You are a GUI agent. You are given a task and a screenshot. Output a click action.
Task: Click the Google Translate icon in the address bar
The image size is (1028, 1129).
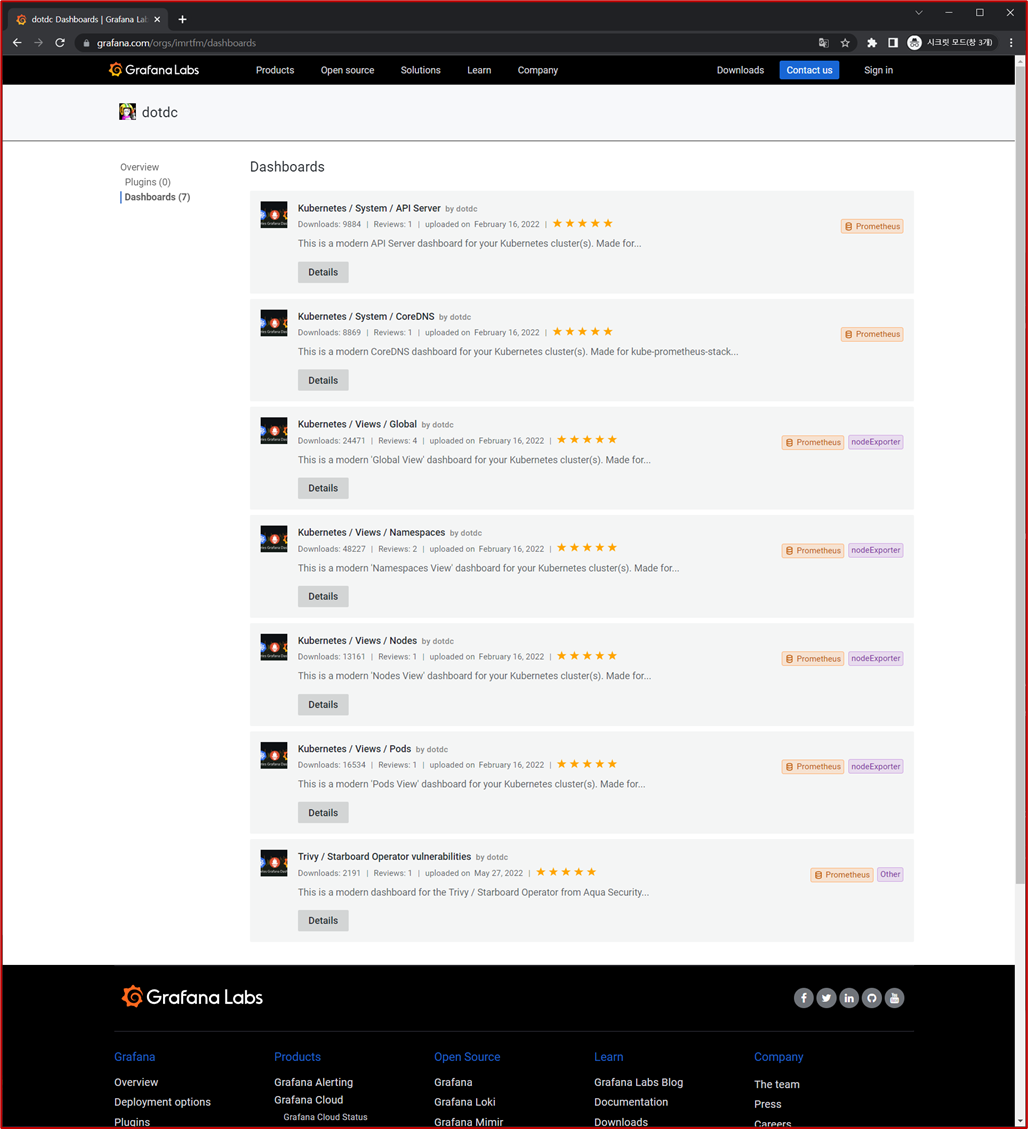823,43
